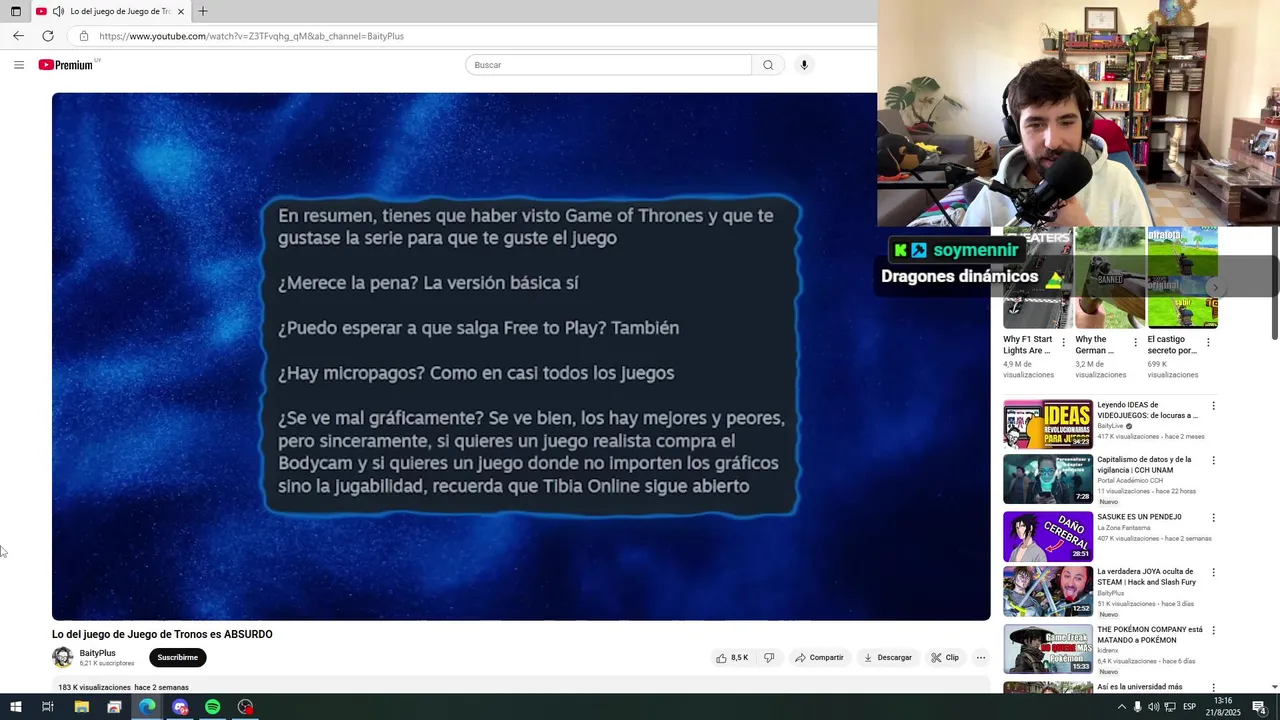Download the video with Descargar
Screen dimensions: 1280x720
coord(888,658)
